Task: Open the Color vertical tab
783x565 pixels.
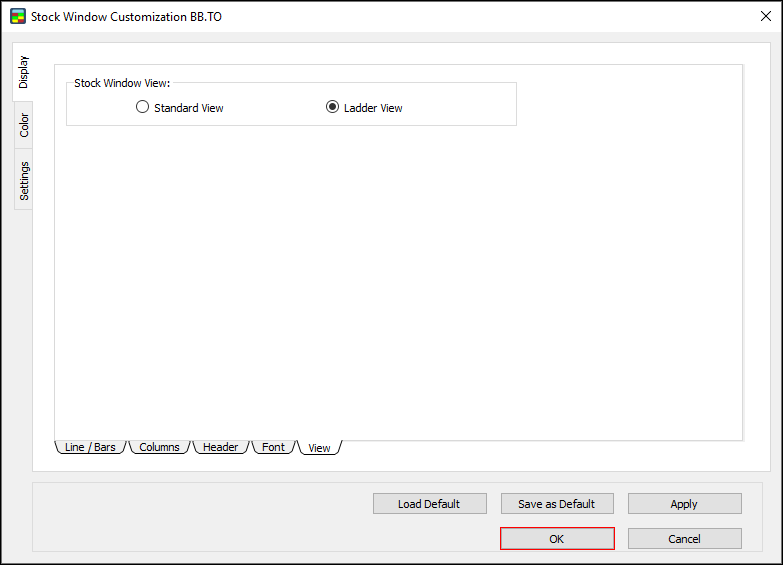Action: tap(24, 125)
